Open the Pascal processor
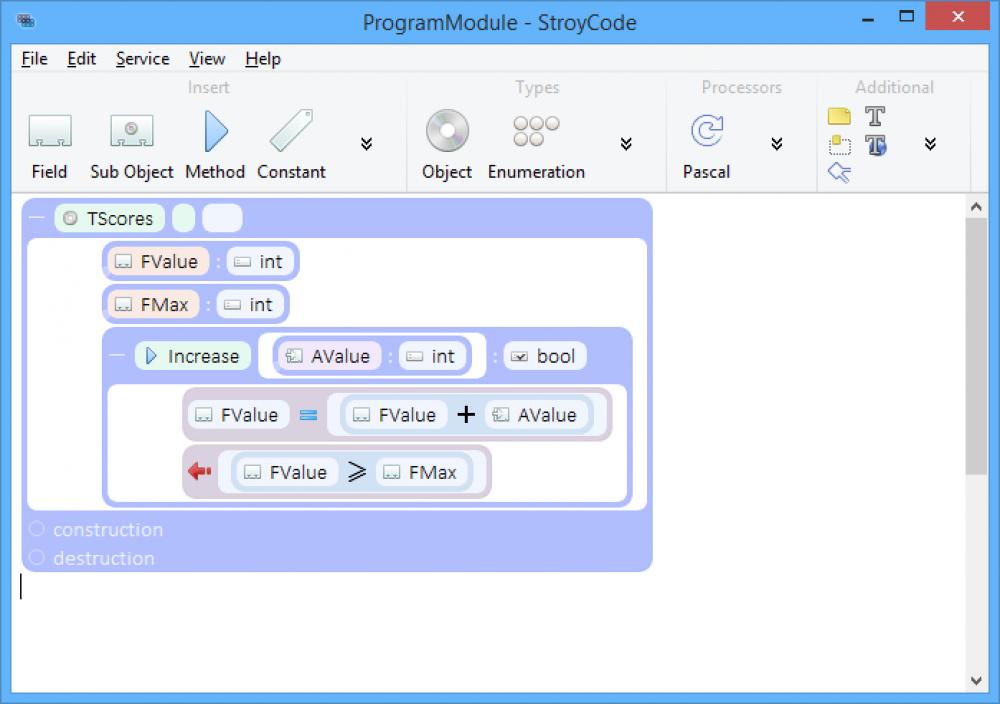The image size is (1000, 704). click(x=706, y=140)
